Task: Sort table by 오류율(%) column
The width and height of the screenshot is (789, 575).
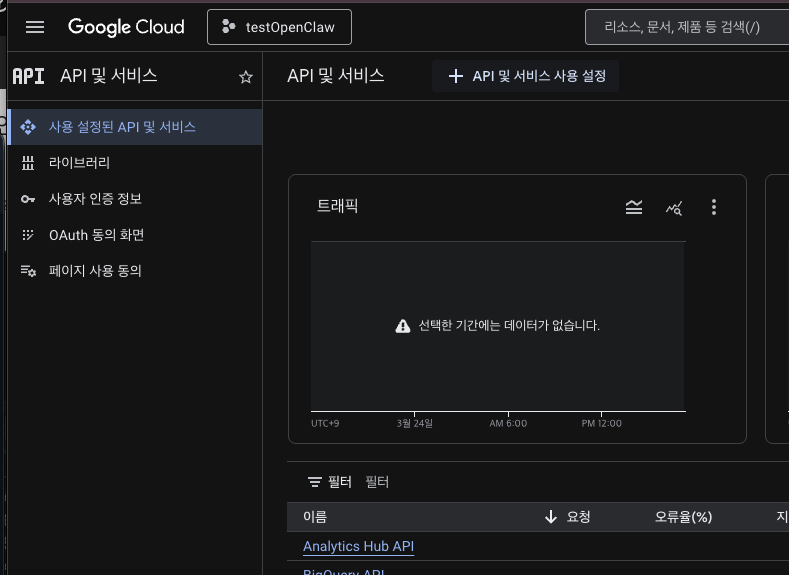Action: tap(683, 517)
